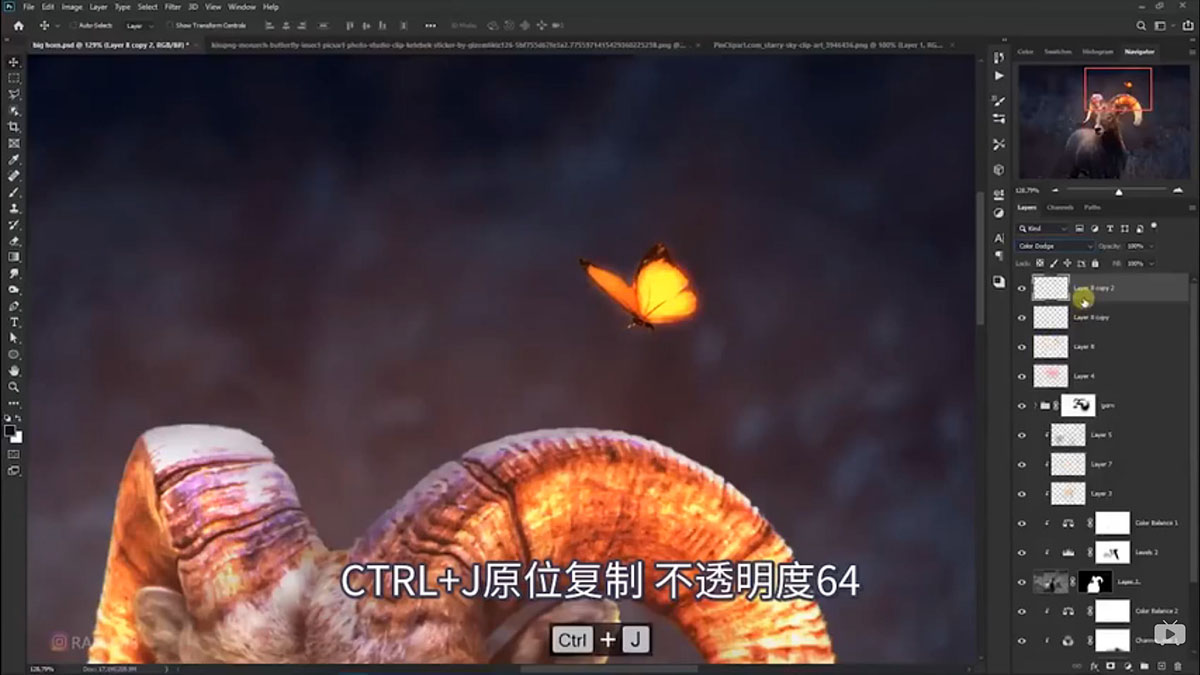Screen dimensions: 1200x675
Task: Expand the yarn layer group
Action: pos(1037,406)
